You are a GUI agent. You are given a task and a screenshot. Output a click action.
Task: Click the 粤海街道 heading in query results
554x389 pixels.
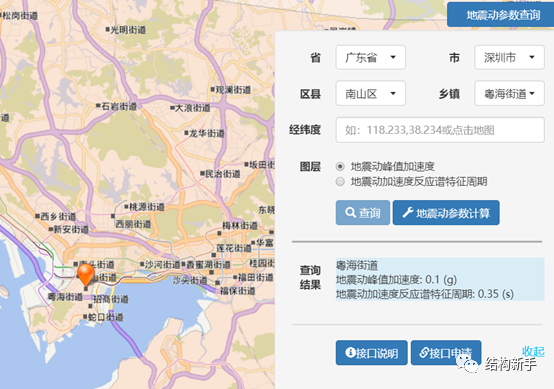click(x=357, y=265)
